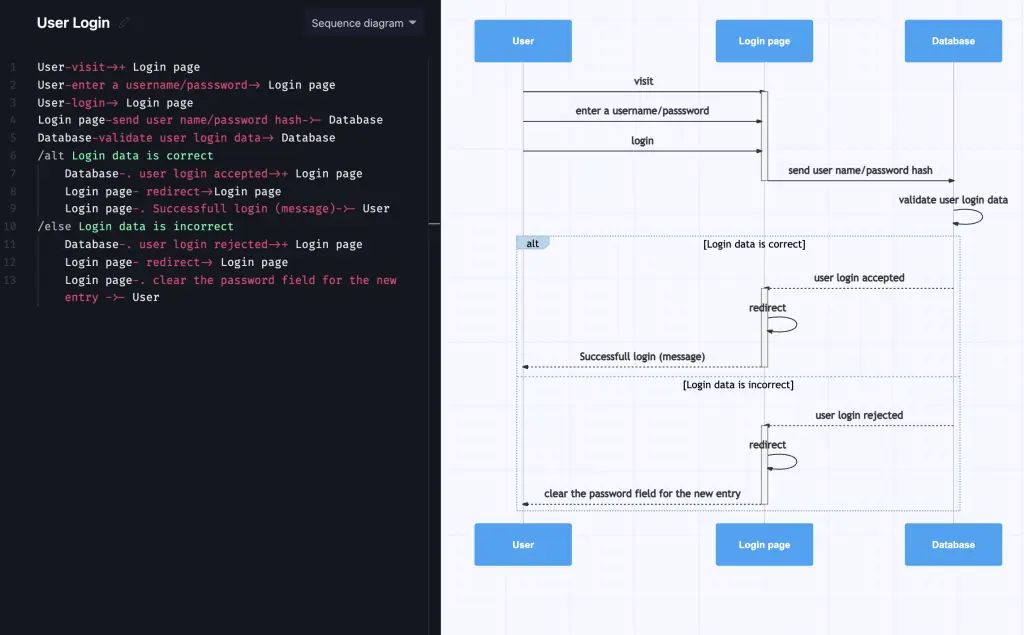Viewport: 1024px width, 635px height.
Task: Click 'user login accepted' label in diagram
Action: click(x=859, y=278)
